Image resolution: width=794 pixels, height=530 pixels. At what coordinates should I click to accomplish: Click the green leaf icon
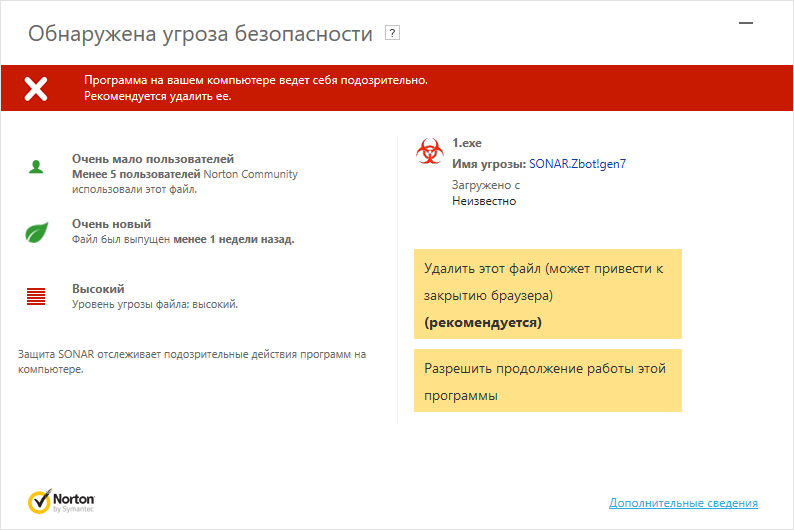[37, 233]
